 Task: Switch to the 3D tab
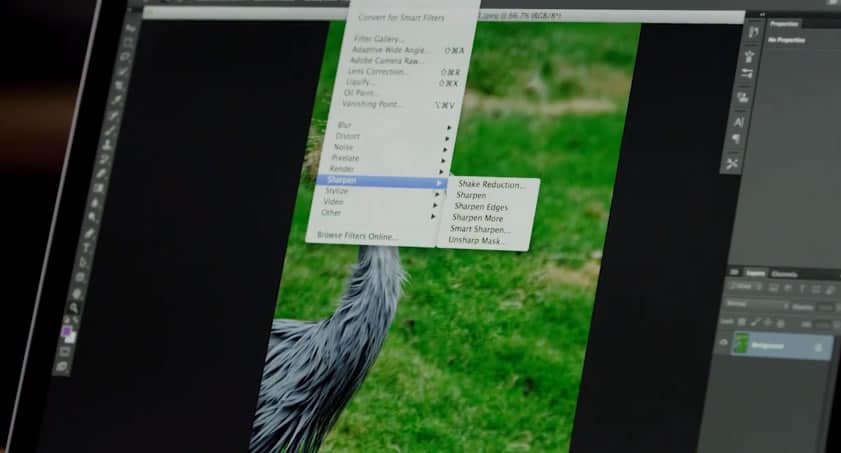click(x=734, y=272)
